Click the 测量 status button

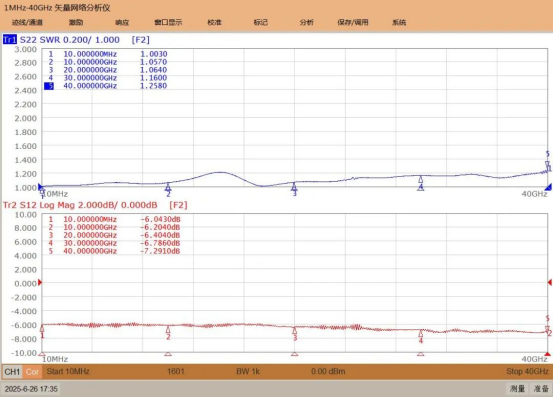point(517,388)
